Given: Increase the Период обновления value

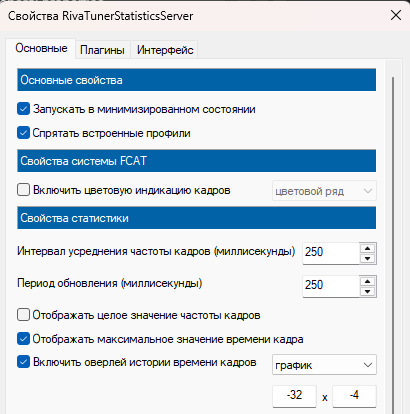Looking at the screenshot, I should [x=368, y=281].
